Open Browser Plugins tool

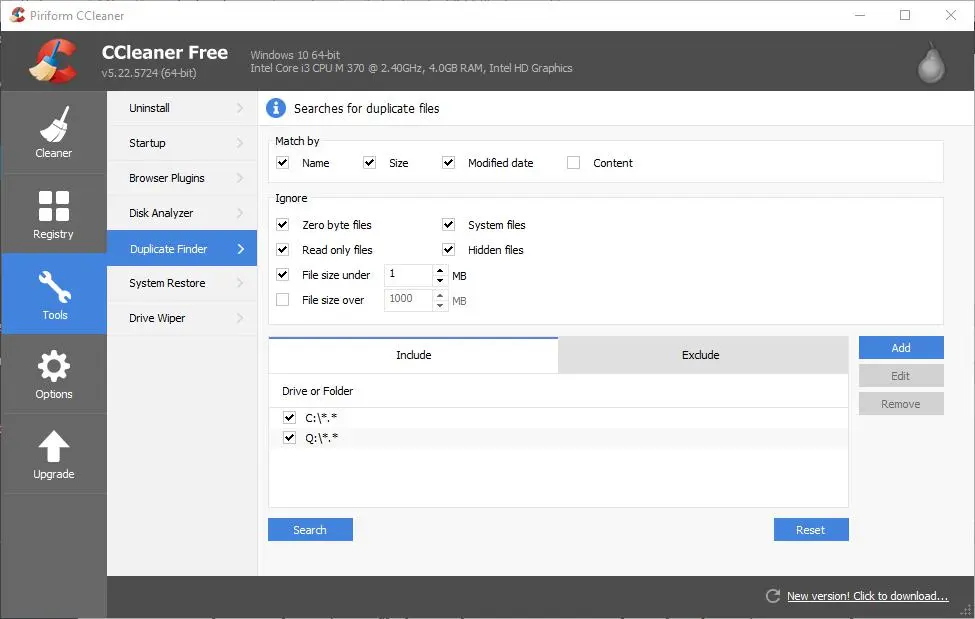[182, 178]
